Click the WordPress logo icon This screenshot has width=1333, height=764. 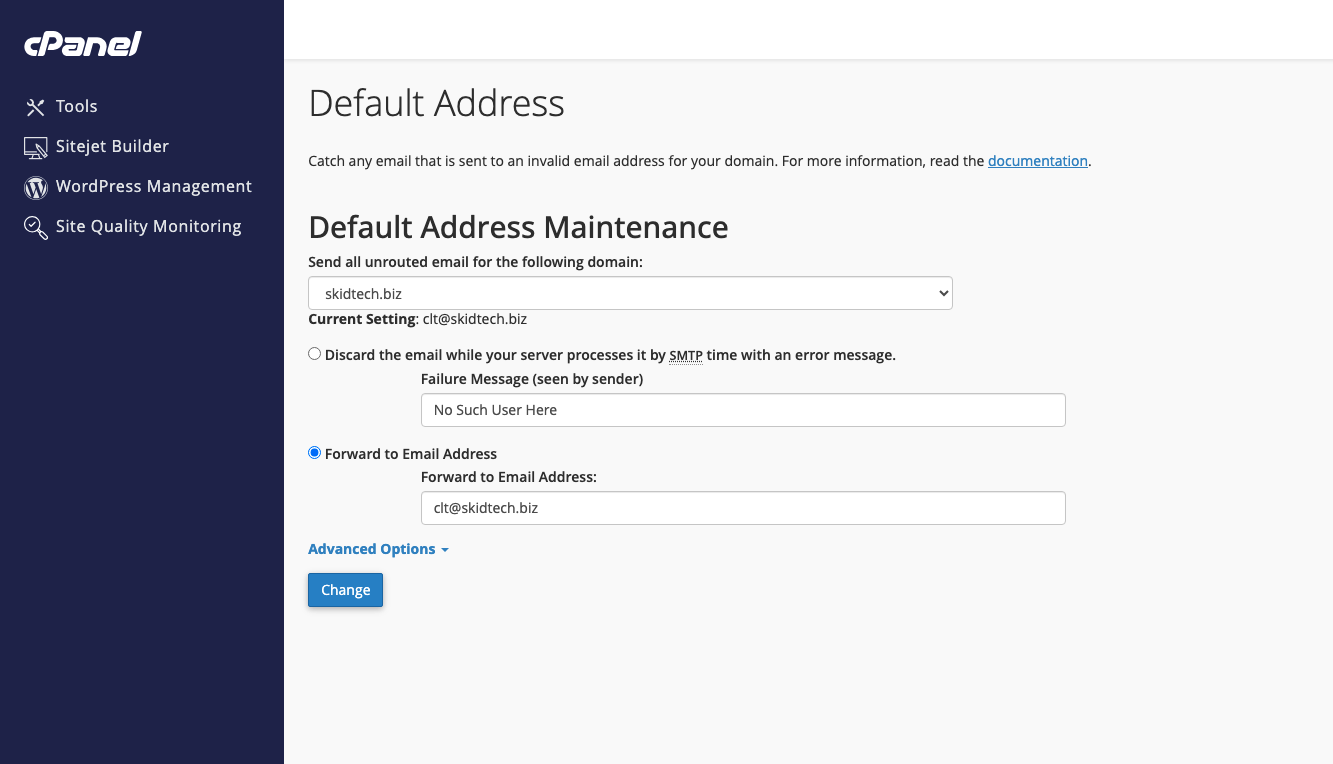pyautogui.click(x=36, y=187)
